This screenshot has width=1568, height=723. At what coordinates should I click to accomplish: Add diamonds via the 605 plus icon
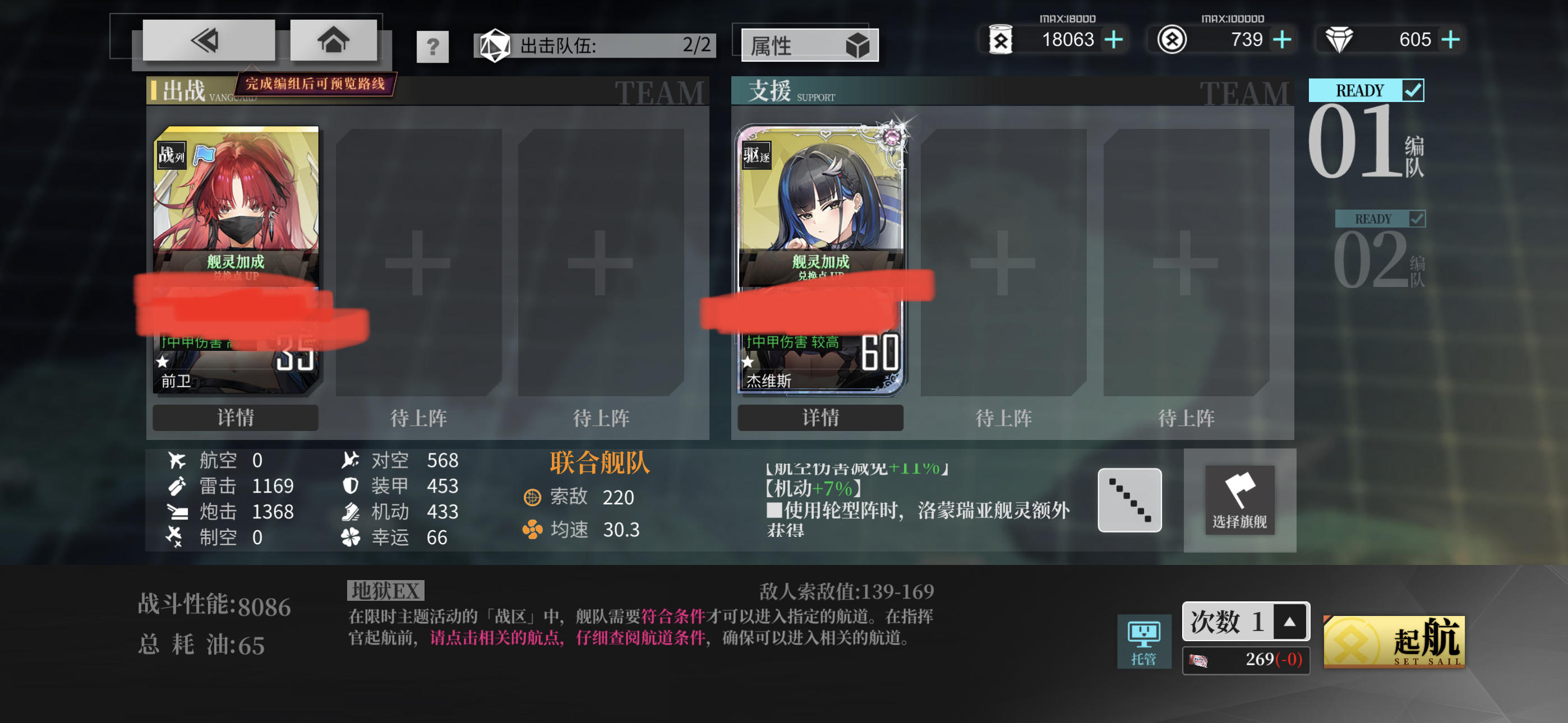pyautogui.click(x=1451, y=40)
